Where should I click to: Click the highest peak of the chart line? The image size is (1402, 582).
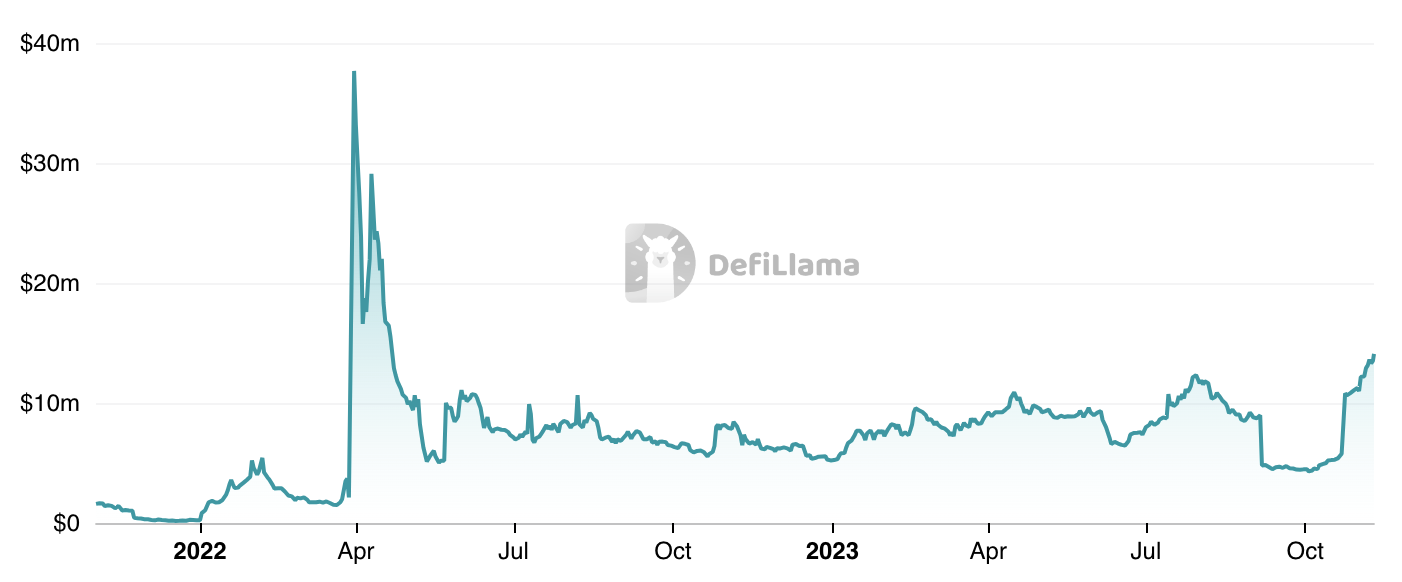click(353, 72)
